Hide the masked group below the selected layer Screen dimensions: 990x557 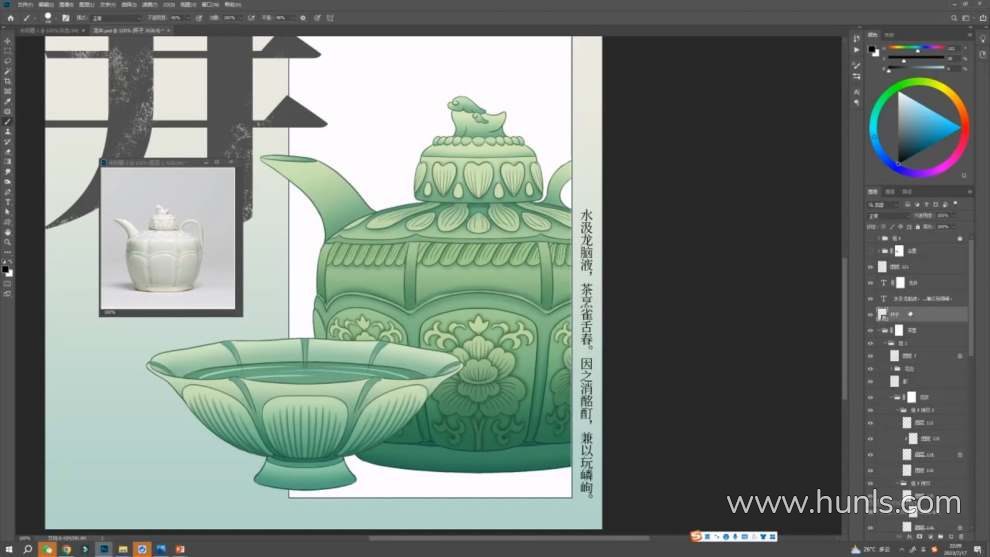point(871,330)
